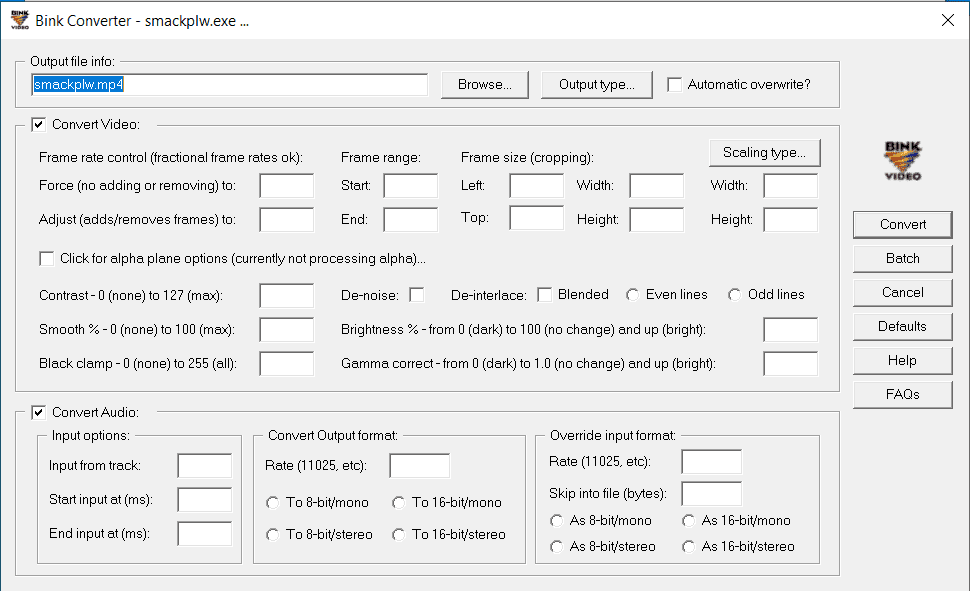Click the Bink Video logo above Convert

(x=903, y=161)
